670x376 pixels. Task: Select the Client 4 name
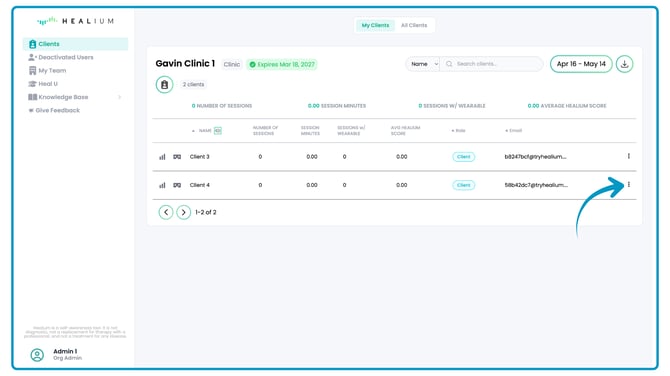200,185
